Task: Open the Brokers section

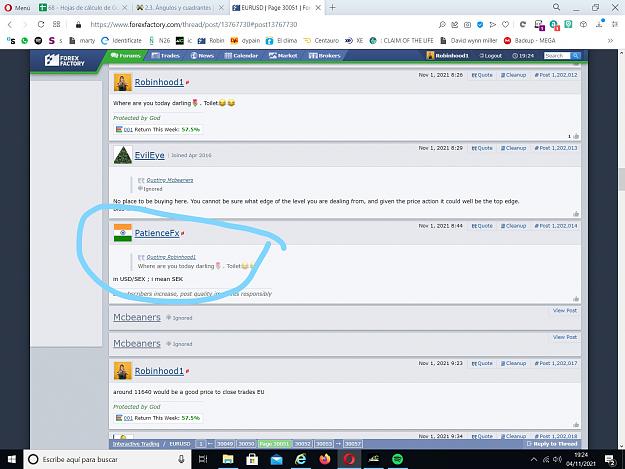Action: 324,56
